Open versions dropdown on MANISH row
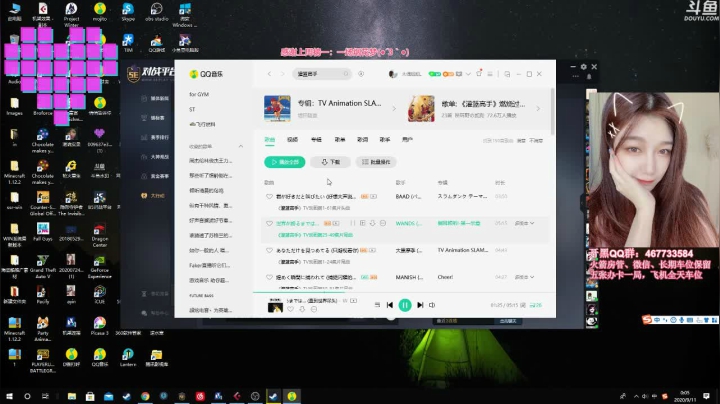Screen dimensions: 720x404 pyautogui.click(x=524, y=277)
